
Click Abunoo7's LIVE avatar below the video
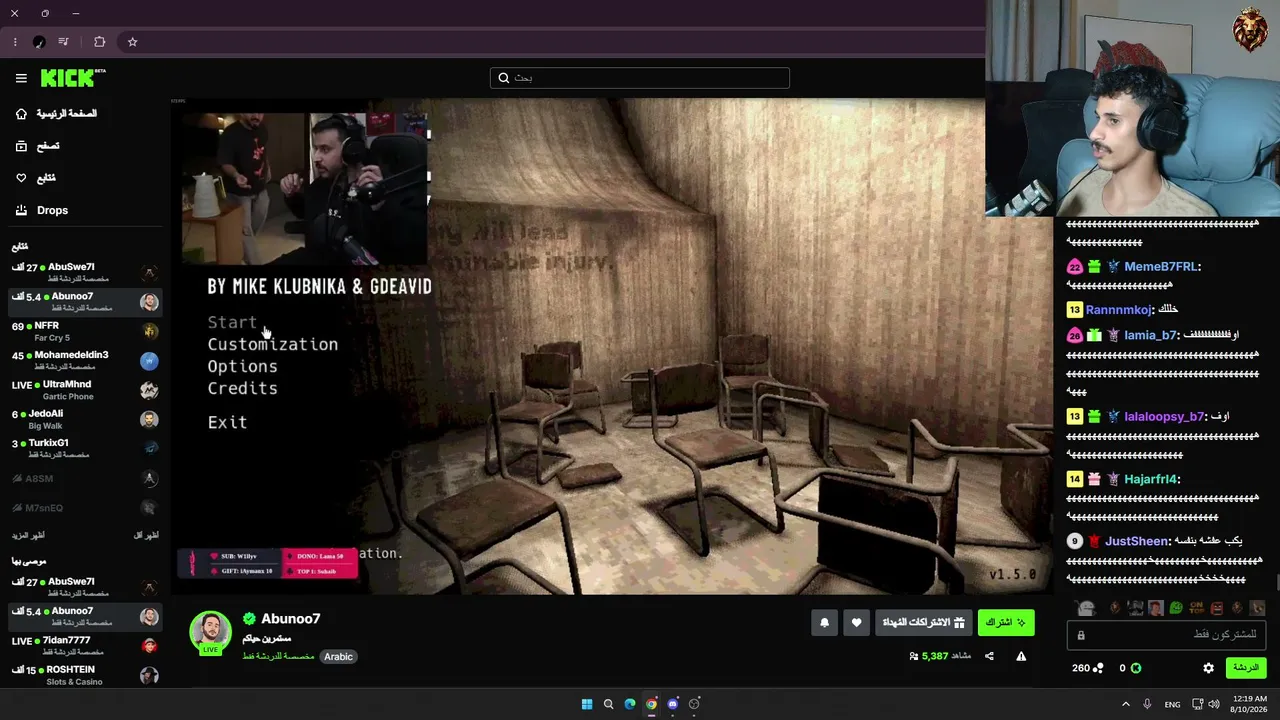pyautogui.click(x=210, y=633)
